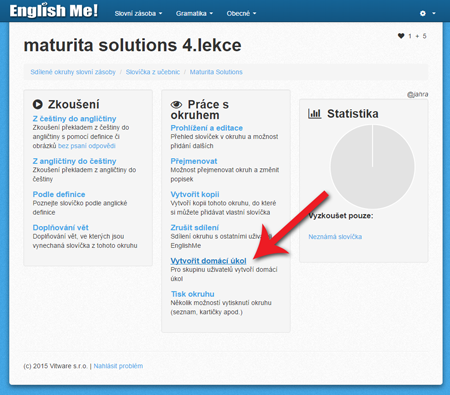Screen dimensions: 450x395
Task: Click the eye icon beside Práce s okruhem
Action: point(176,105)
